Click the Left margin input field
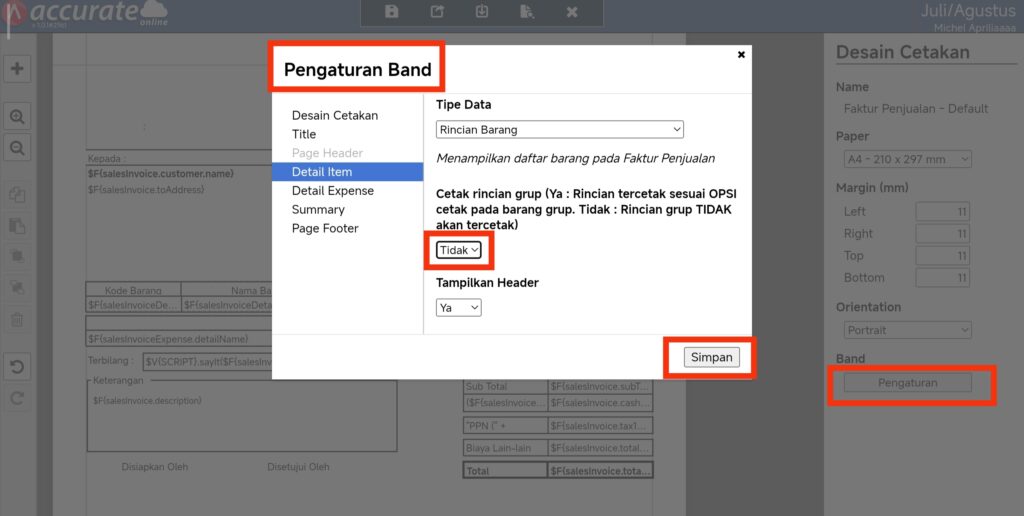 click(x=942, y=211)
